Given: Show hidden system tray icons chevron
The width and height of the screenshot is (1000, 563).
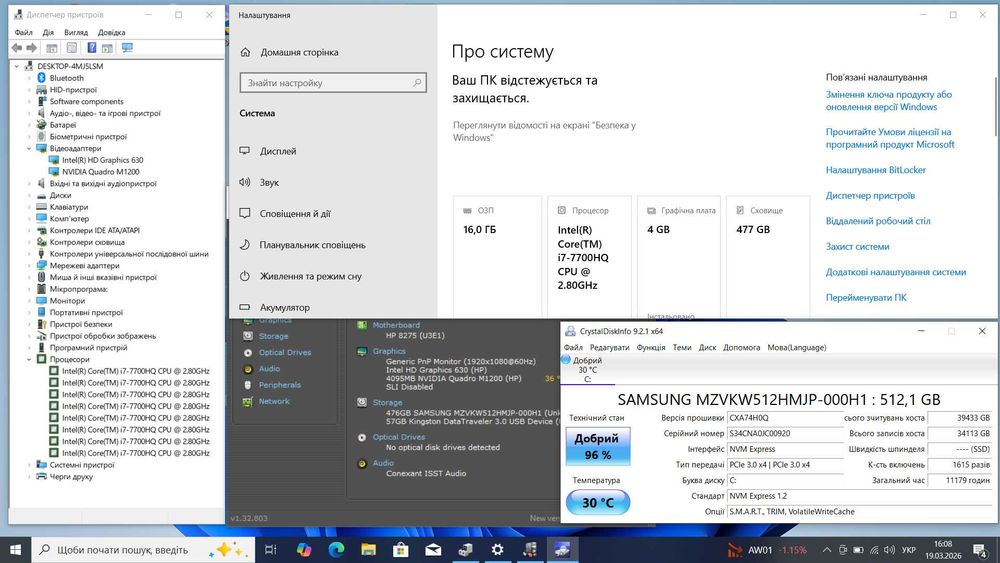Looking at the screenshot, I should click(x=827, y=550).
